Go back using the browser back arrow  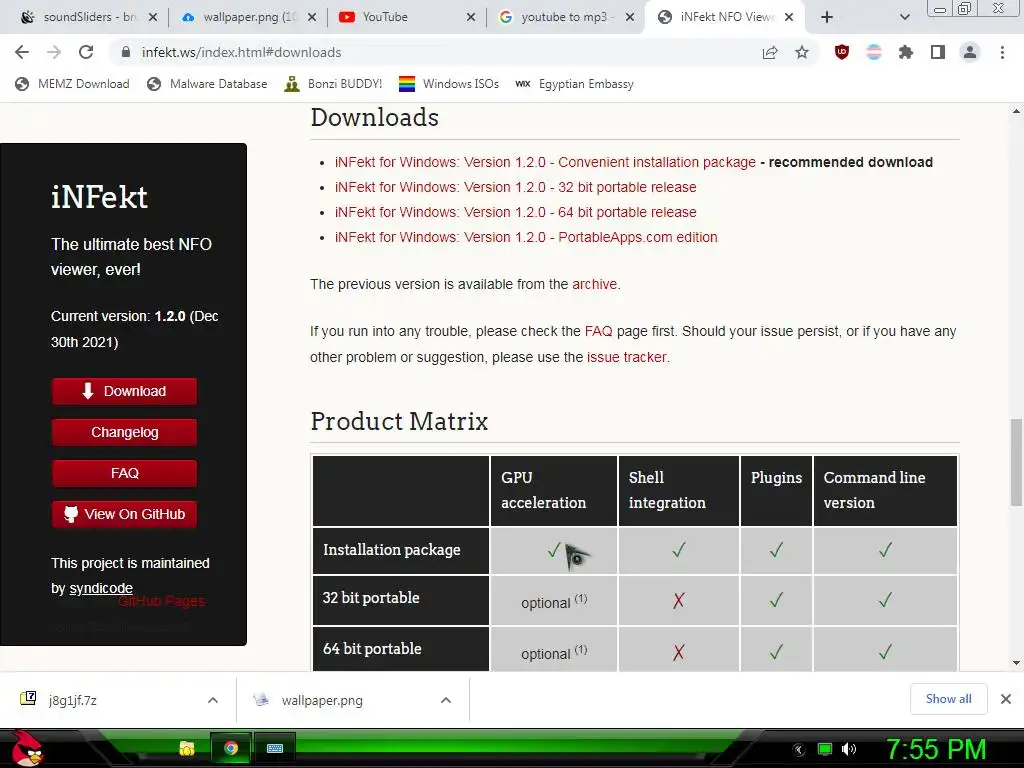(22, 52)
